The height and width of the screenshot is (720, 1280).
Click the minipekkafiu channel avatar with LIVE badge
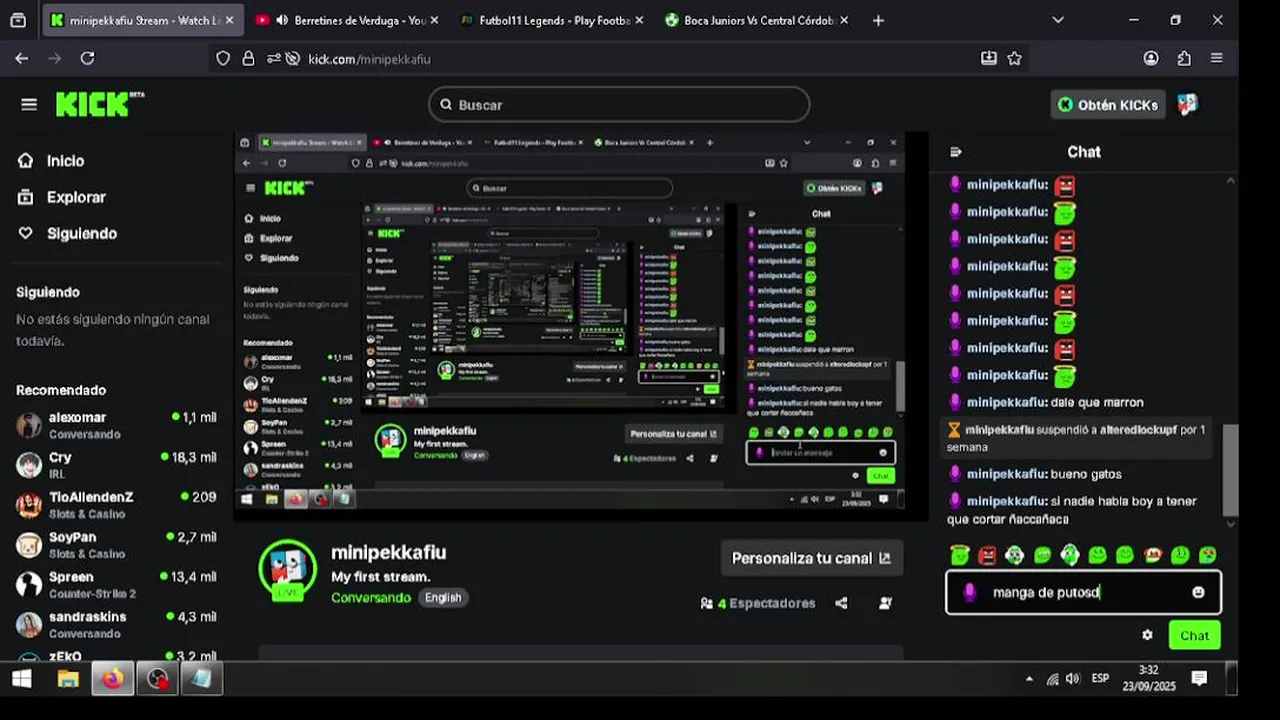coord(288,570)
